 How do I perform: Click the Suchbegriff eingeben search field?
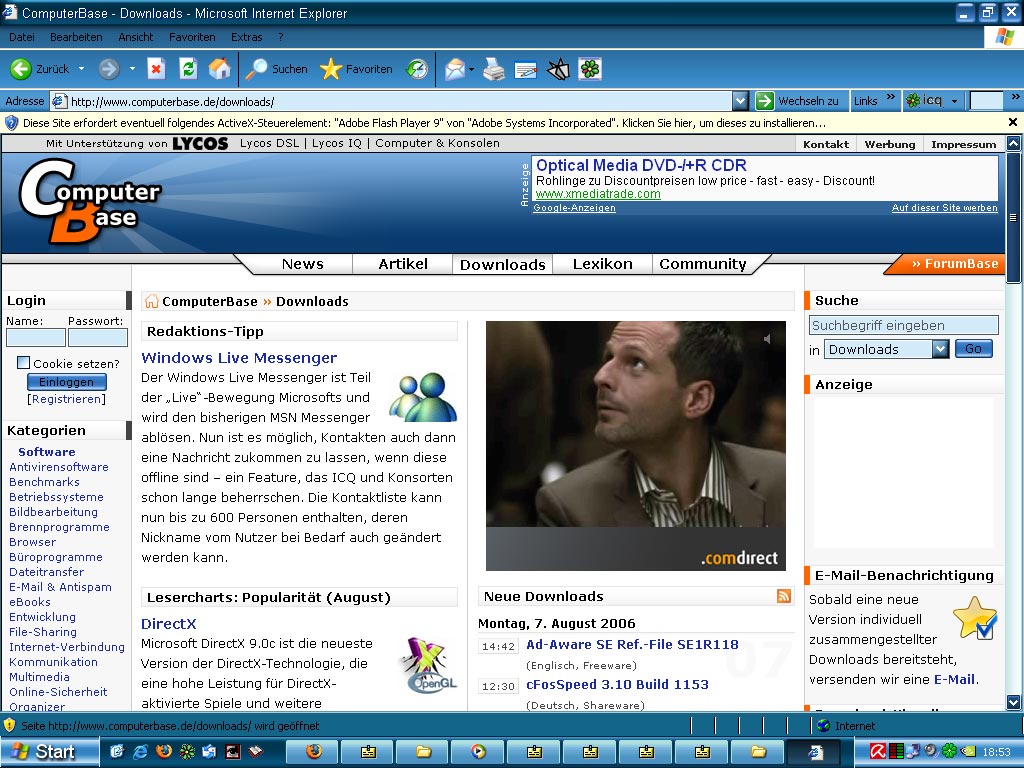(904, 325)
